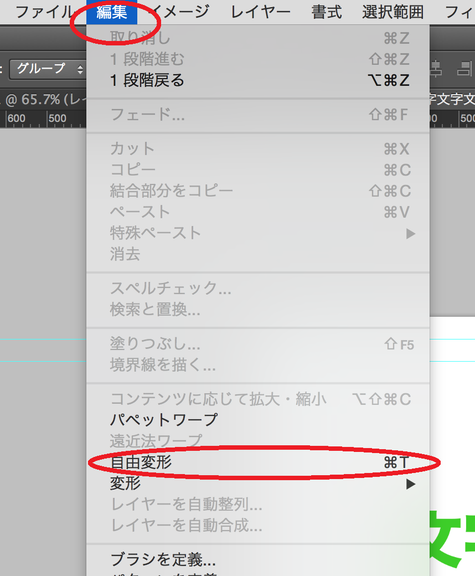Open the グループ dropdown in options bar
Image resolution: width=475 pixels, height=576 pixels.
[47, 69]
